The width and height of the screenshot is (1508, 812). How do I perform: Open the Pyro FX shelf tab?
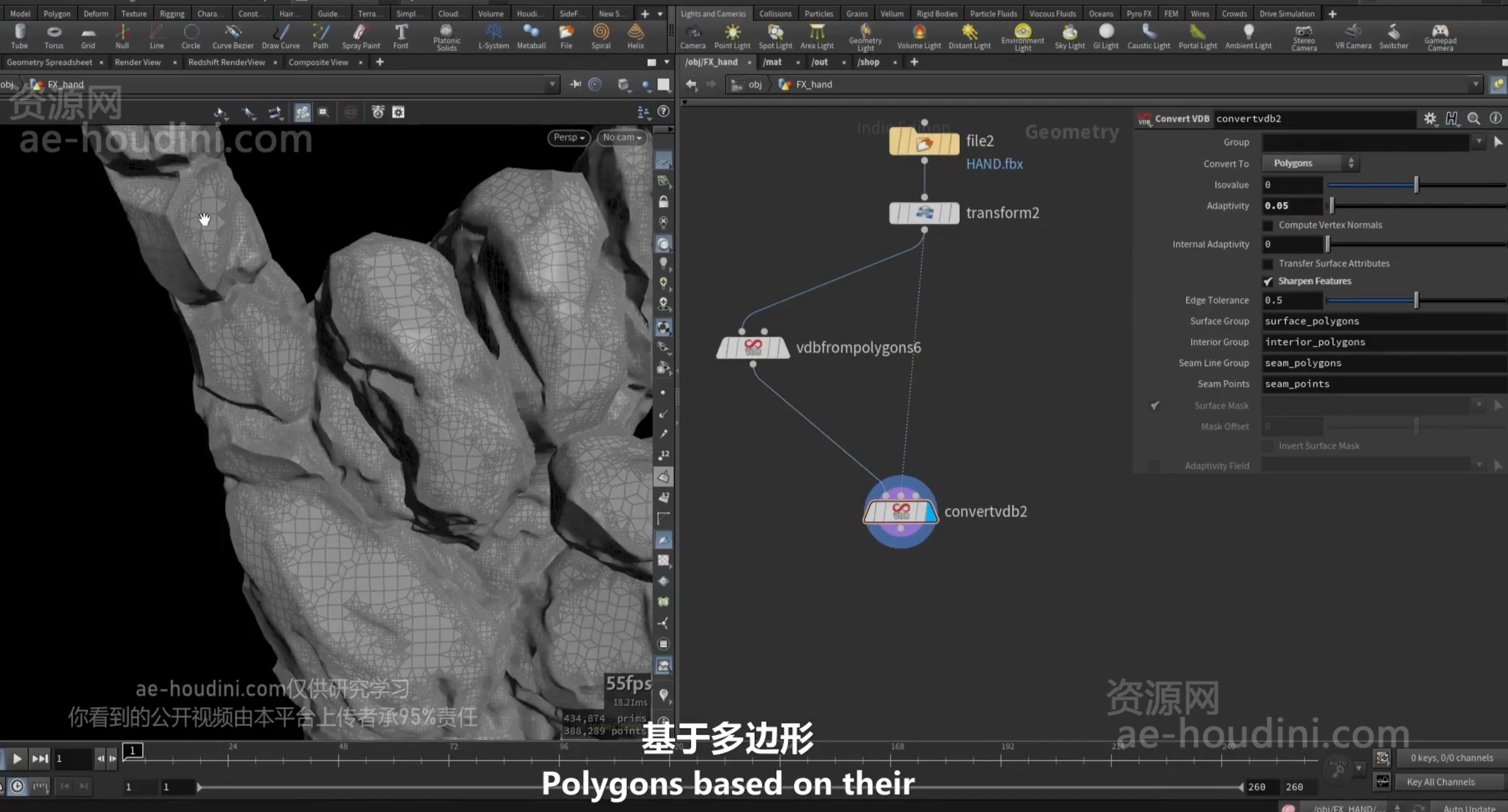1139,14
